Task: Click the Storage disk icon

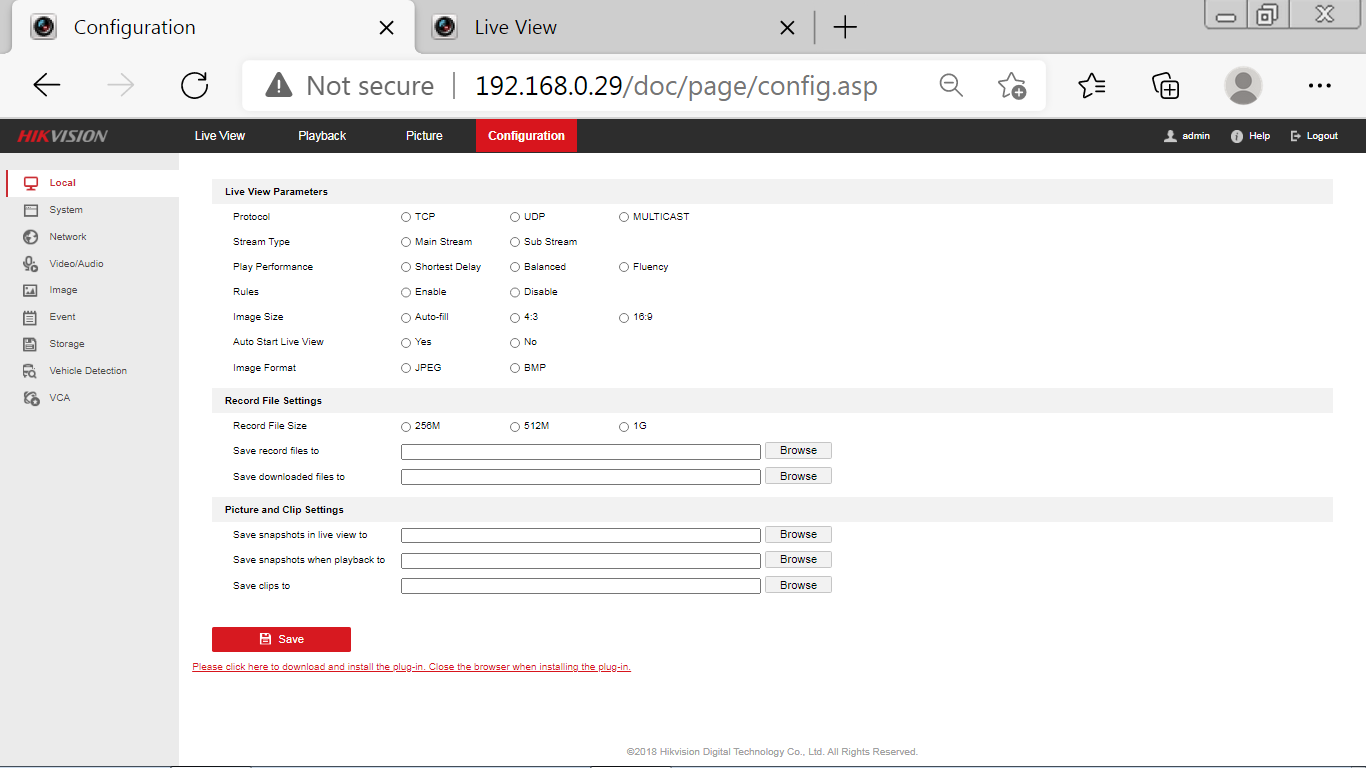Action: [31, 344]
